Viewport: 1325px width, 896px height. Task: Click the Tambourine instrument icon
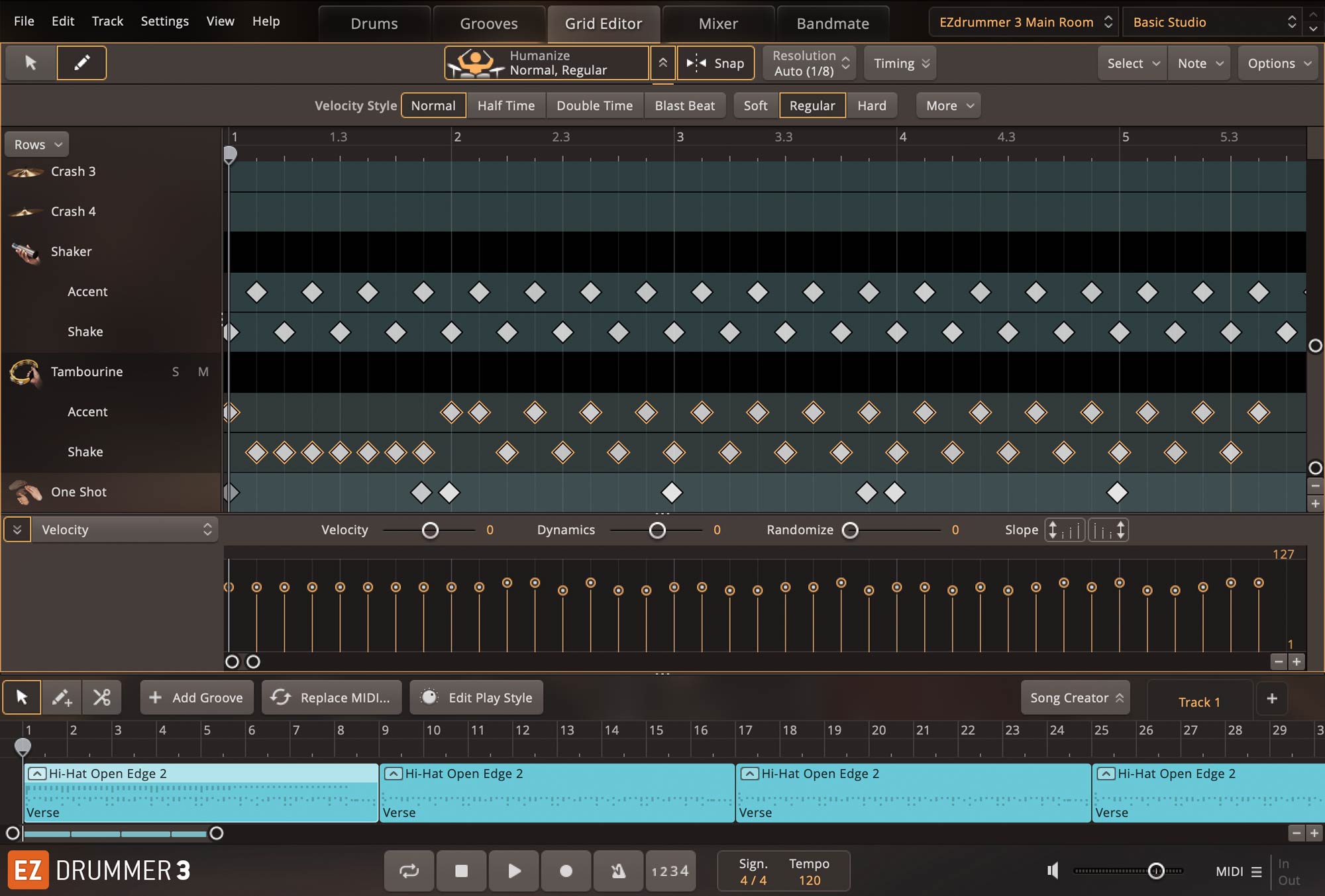tap(25, 372)
